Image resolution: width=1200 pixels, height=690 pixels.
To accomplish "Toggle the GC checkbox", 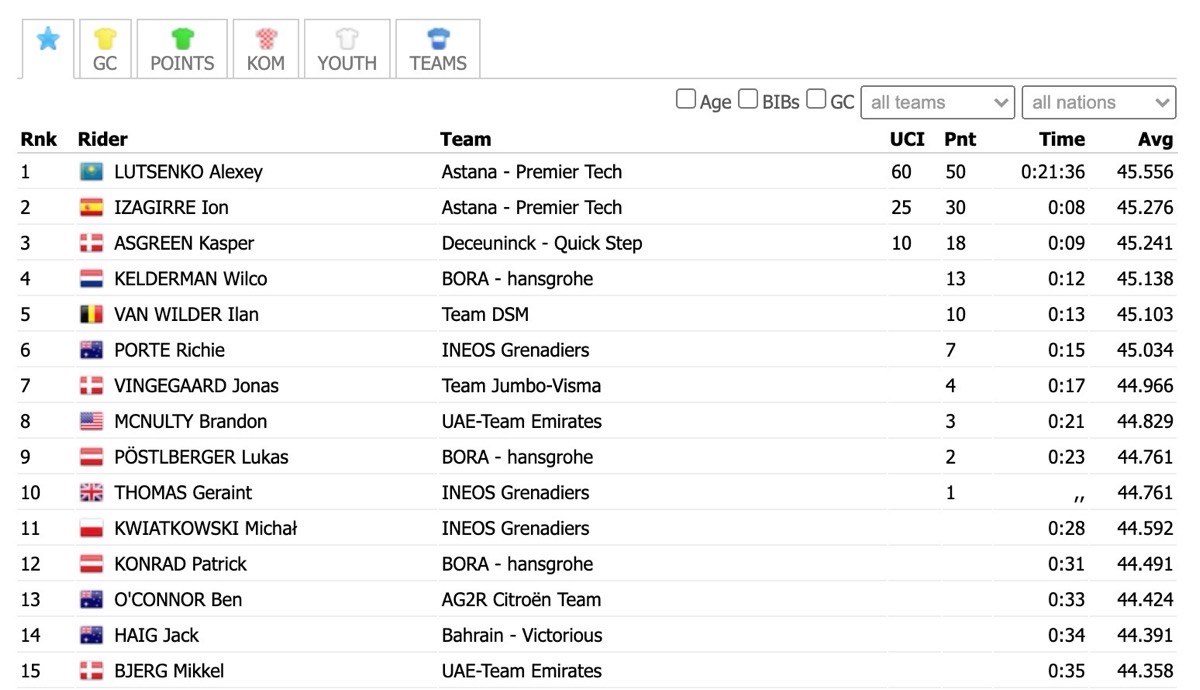I will coord(816,99).
